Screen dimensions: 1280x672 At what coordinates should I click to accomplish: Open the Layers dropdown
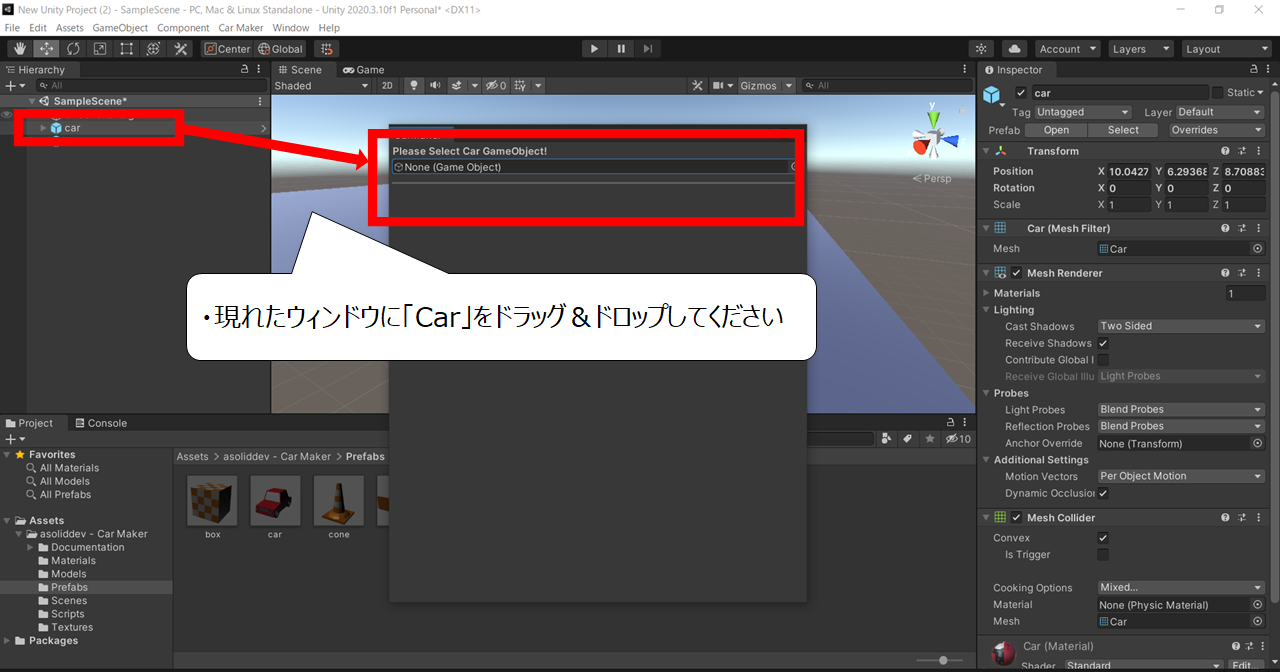tap(1140, 49)
